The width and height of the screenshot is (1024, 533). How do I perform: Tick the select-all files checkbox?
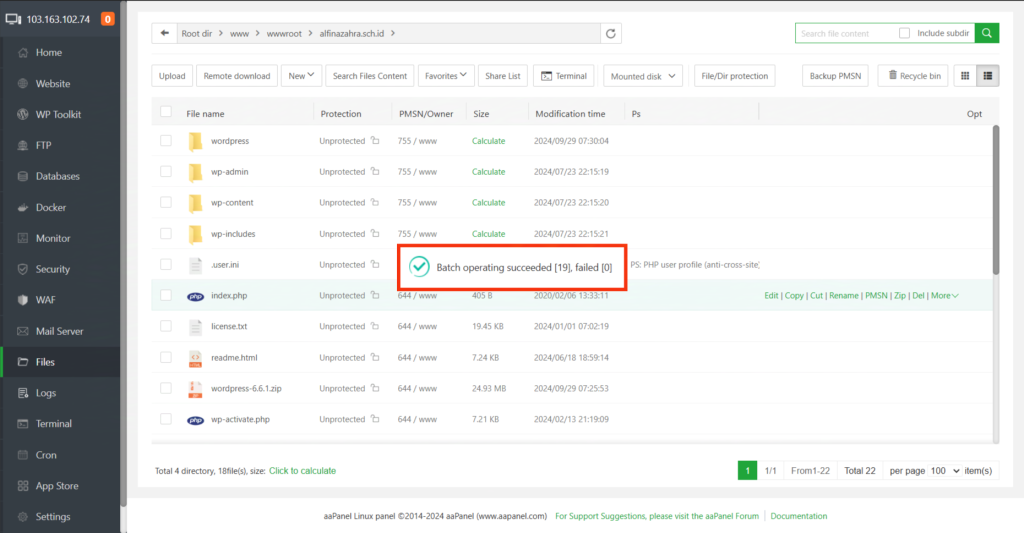[x=166, y=113]
